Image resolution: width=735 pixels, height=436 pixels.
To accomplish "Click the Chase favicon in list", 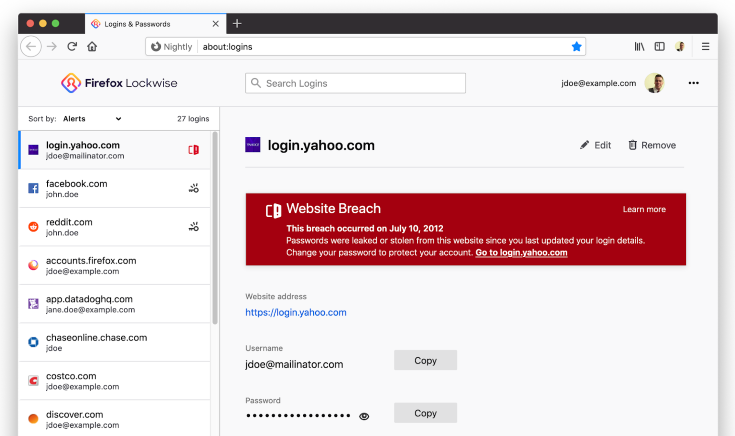I will click(33, 342).
